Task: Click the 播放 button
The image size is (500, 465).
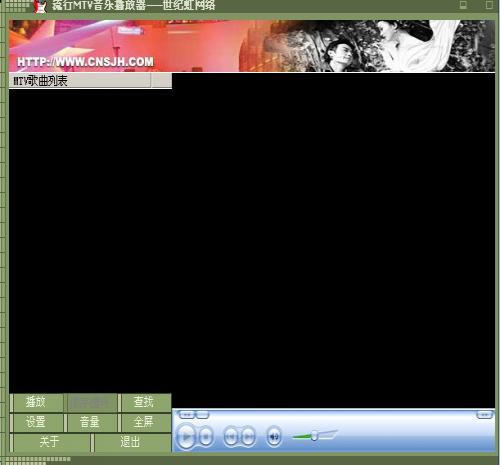Action: [x=36, y=402]
